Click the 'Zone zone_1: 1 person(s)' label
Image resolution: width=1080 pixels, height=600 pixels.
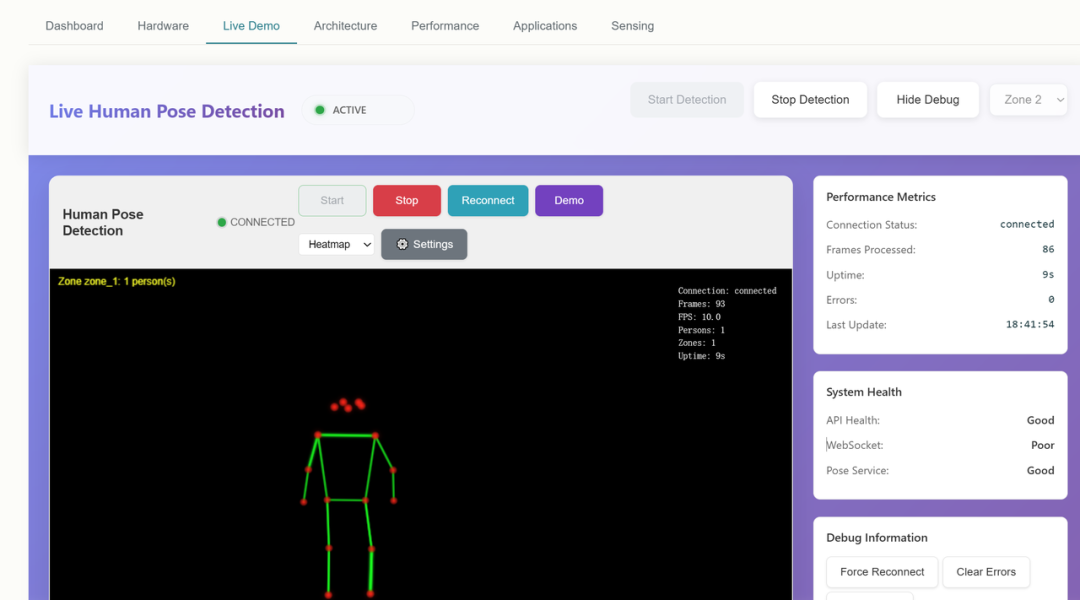tap(116, 281)
